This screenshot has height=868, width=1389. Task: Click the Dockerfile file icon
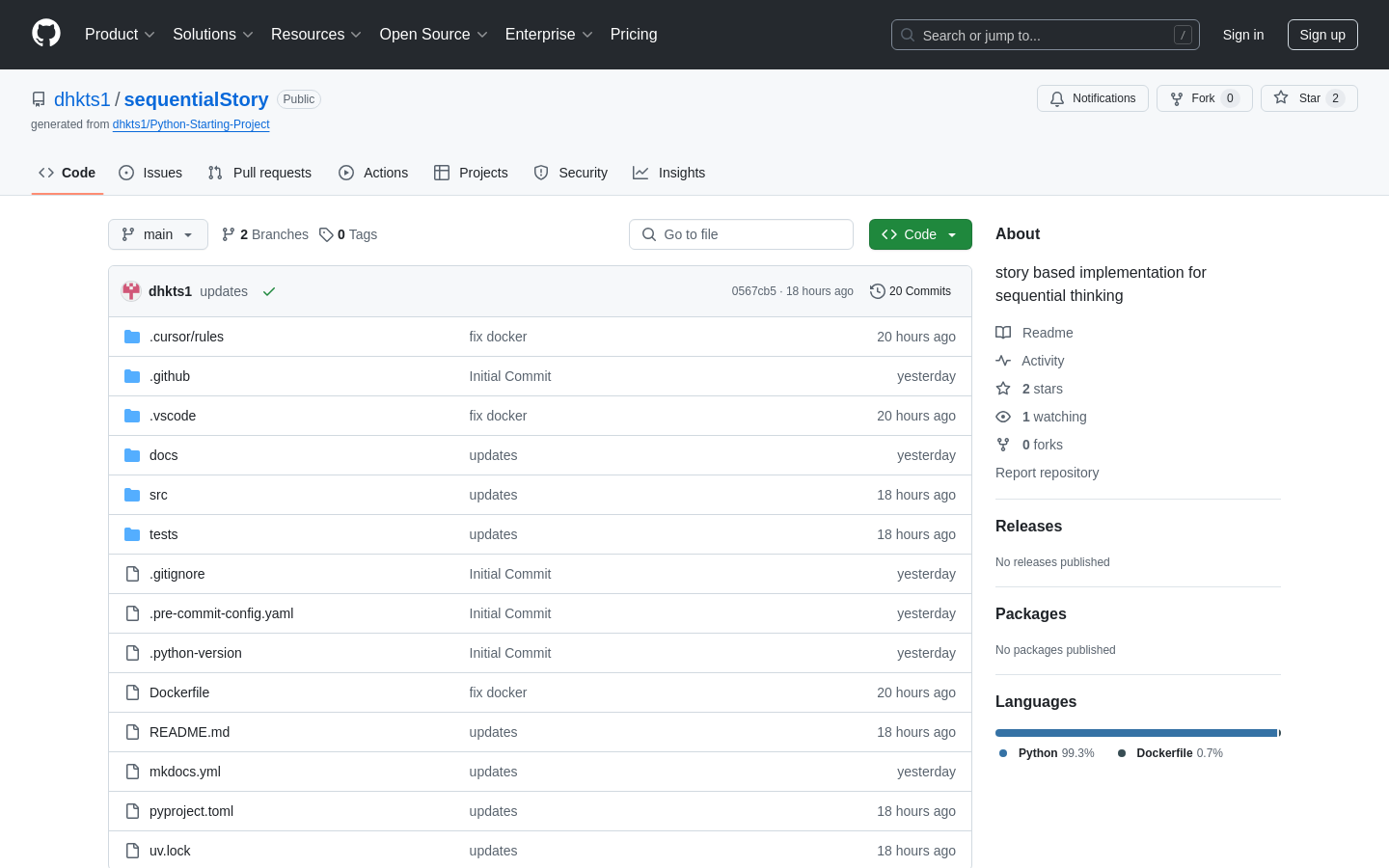click(132, 692)
